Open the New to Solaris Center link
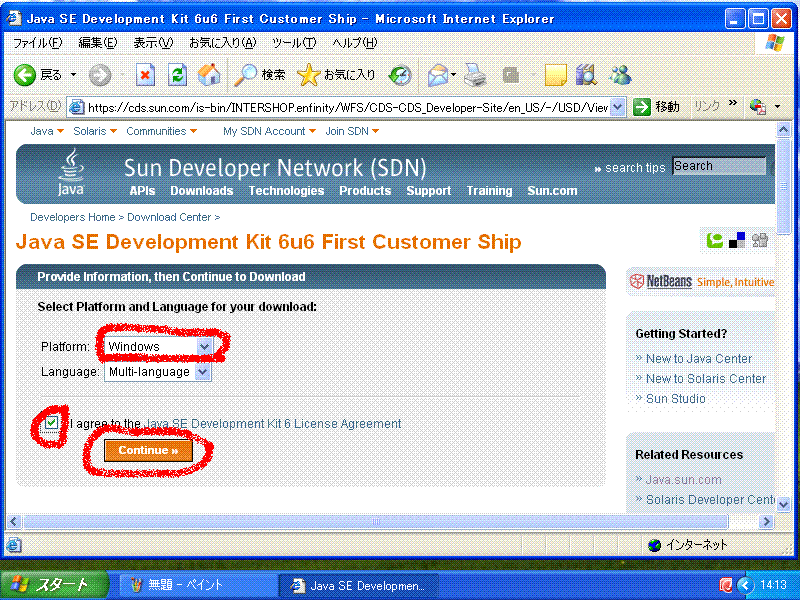 click(x=706, y=379)
